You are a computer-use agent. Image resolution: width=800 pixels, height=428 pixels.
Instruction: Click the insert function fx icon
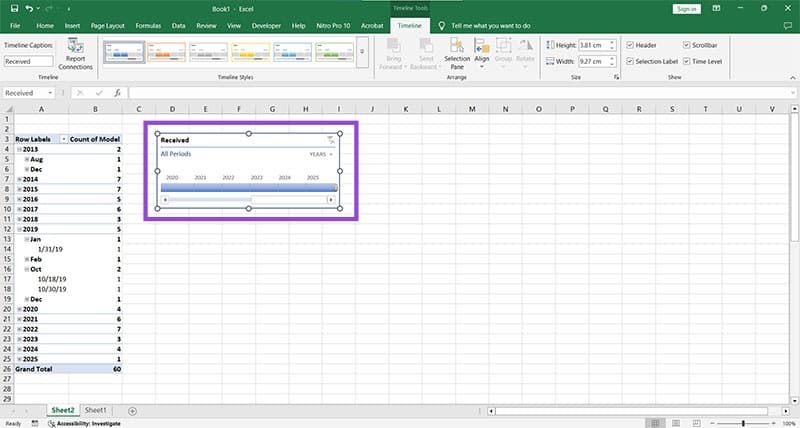point(119,93)
